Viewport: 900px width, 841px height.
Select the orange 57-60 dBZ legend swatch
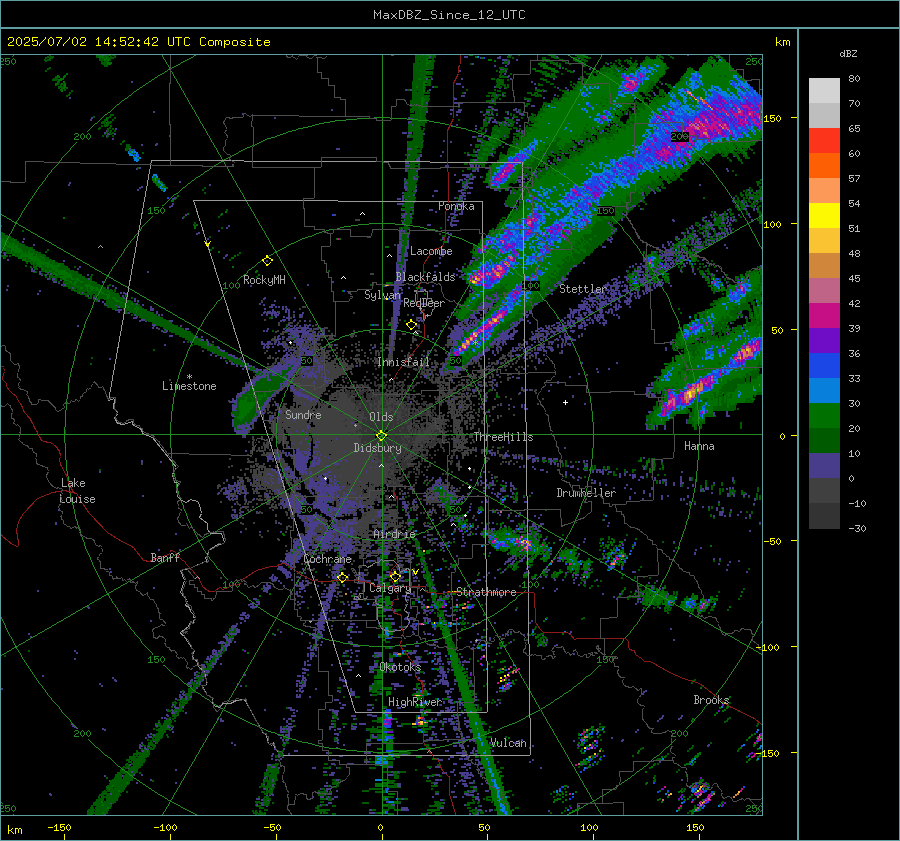click(824, 166)
